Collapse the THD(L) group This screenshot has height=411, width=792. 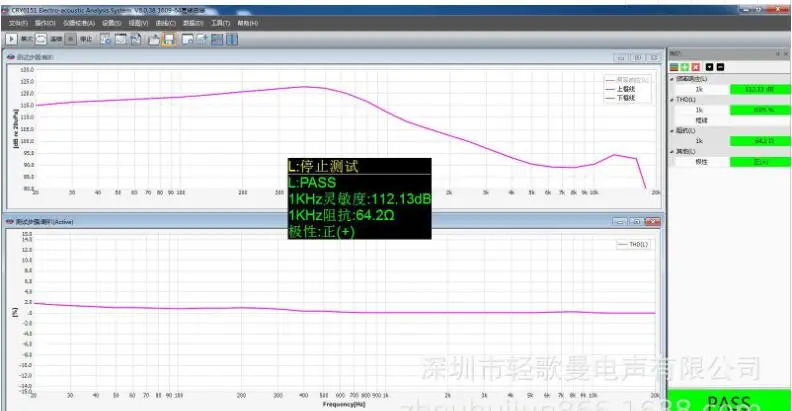(x=672, y=100)
